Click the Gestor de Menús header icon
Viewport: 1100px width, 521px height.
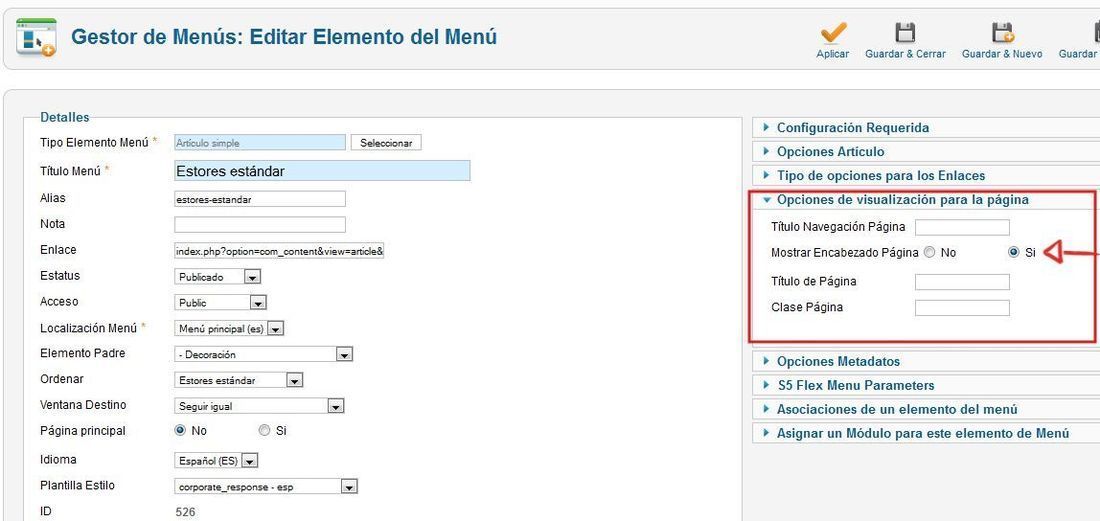35,37
